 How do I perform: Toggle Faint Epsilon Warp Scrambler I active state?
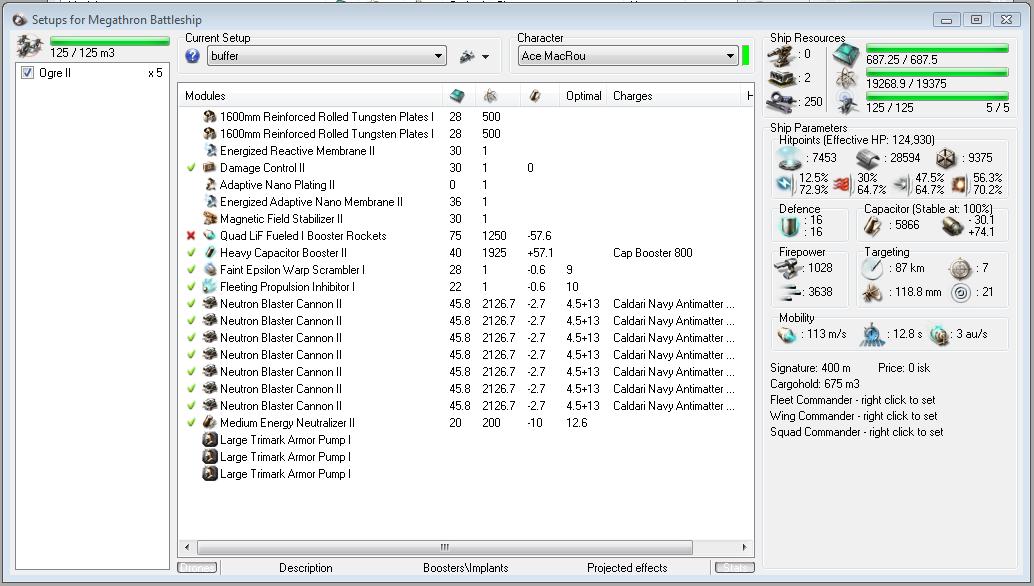191,270
